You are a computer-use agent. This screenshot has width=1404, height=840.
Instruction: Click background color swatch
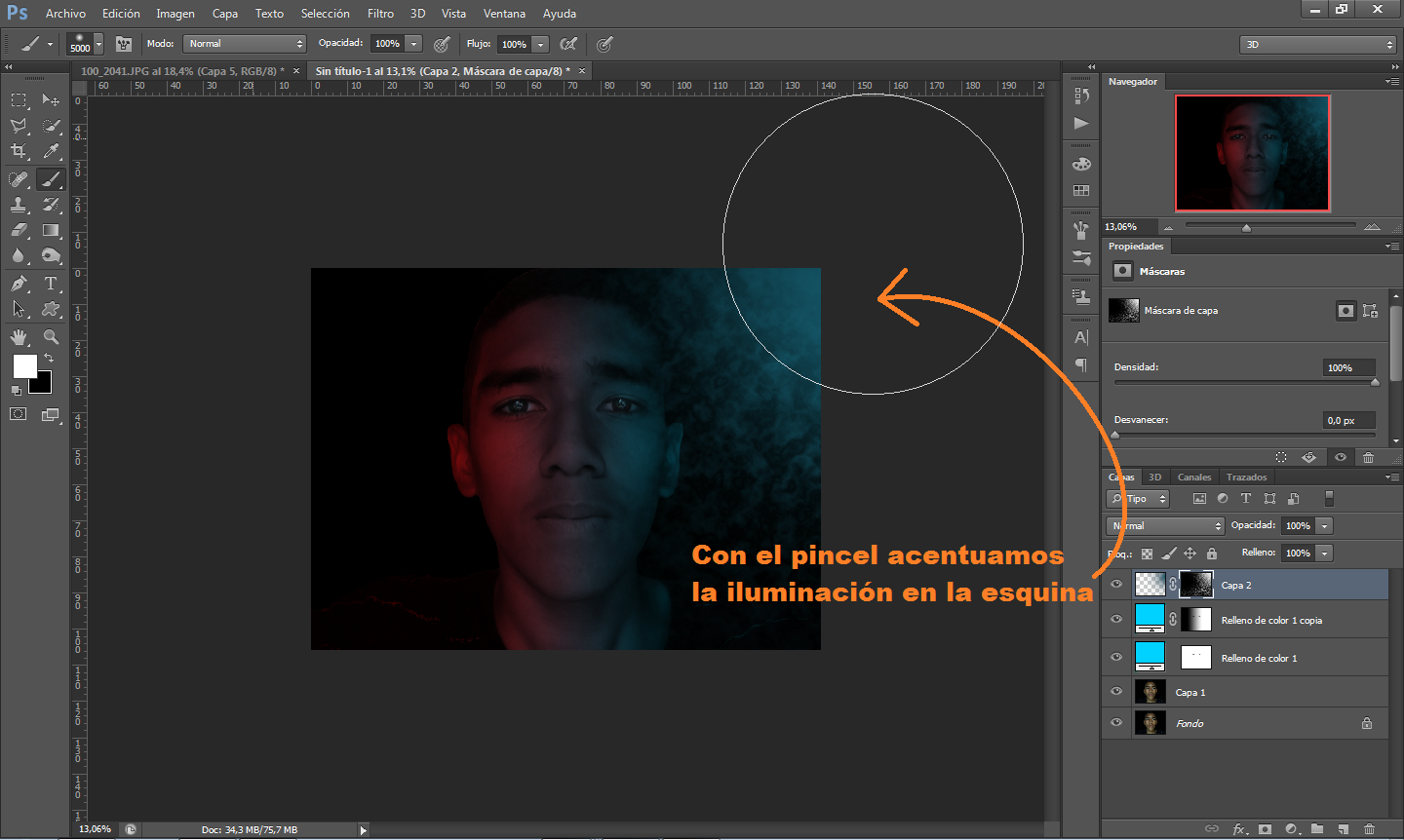pos(42,384)
